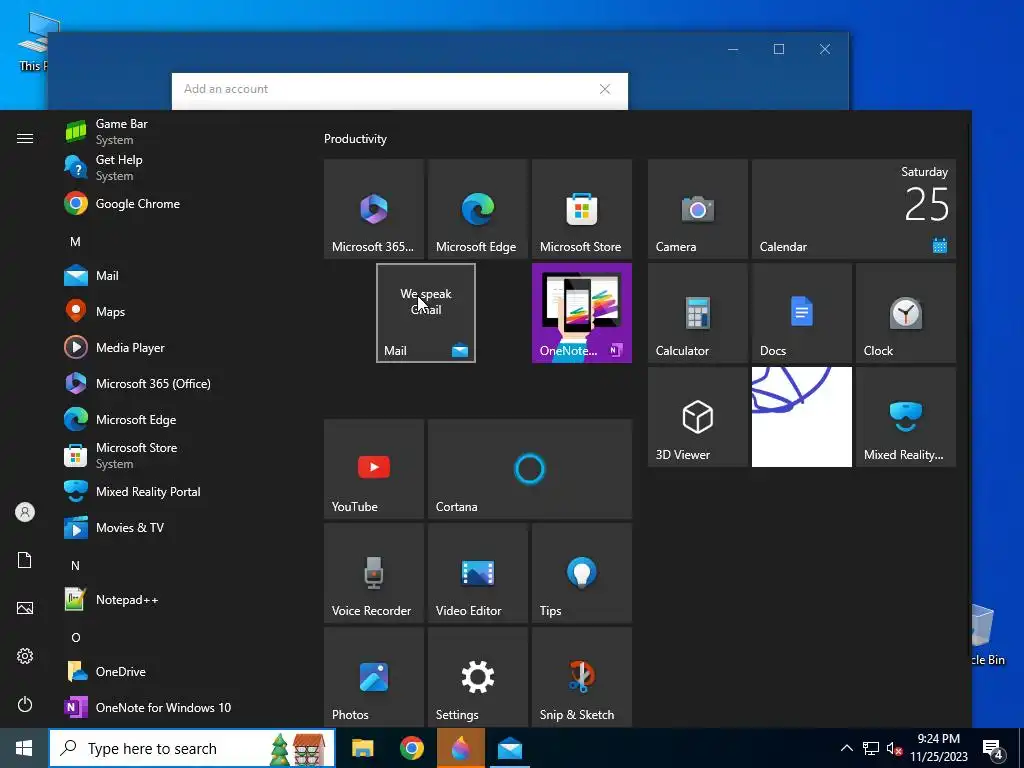
Task: Open the Mail app on the taskbar
Action: tap(509, 748)
